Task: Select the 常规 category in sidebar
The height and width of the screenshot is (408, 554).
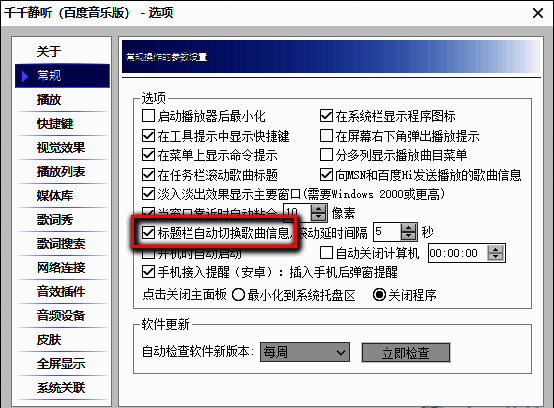Action: point(62,76)
